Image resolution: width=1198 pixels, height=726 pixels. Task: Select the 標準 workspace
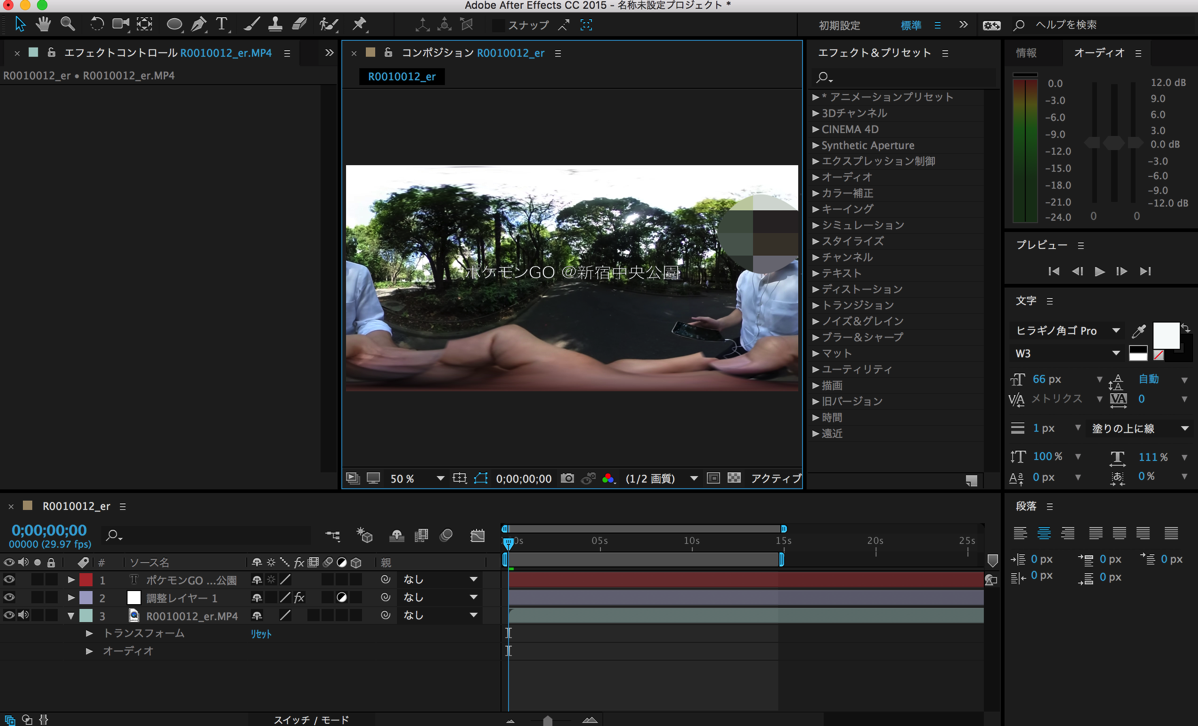pyautogui.click(x=911, y=25)
